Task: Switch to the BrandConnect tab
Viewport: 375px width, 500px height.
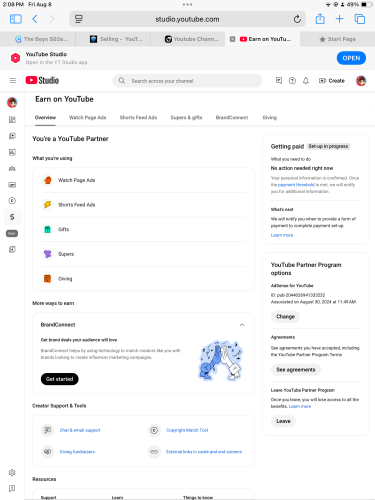Action: (x=232, y=118)
